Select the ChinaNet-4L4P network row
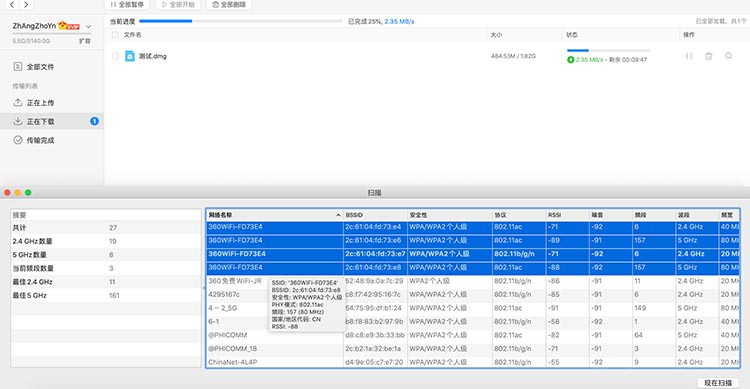This screenshot has height=389, width=750. coord(473,362)
